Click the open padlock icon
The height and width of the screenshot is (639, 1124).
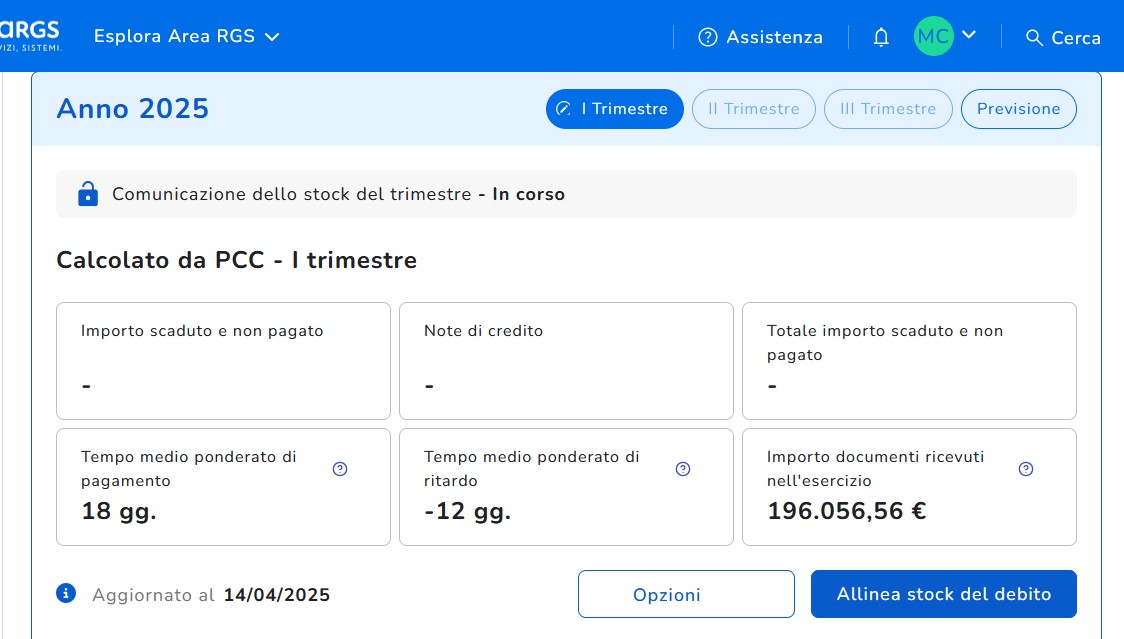pyautogui.click(x=87, y=194)
